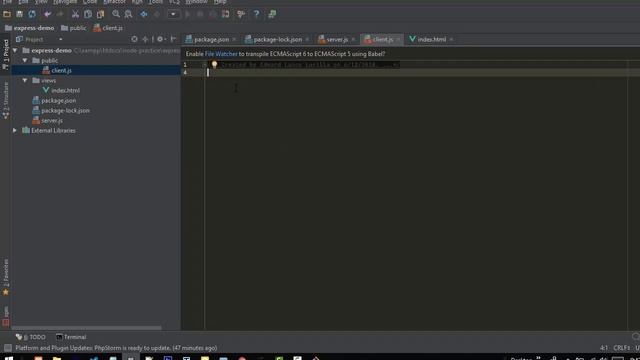The image size is (640, 360).
Task: Open the Project panel gear settings
Action: [160, 40]
